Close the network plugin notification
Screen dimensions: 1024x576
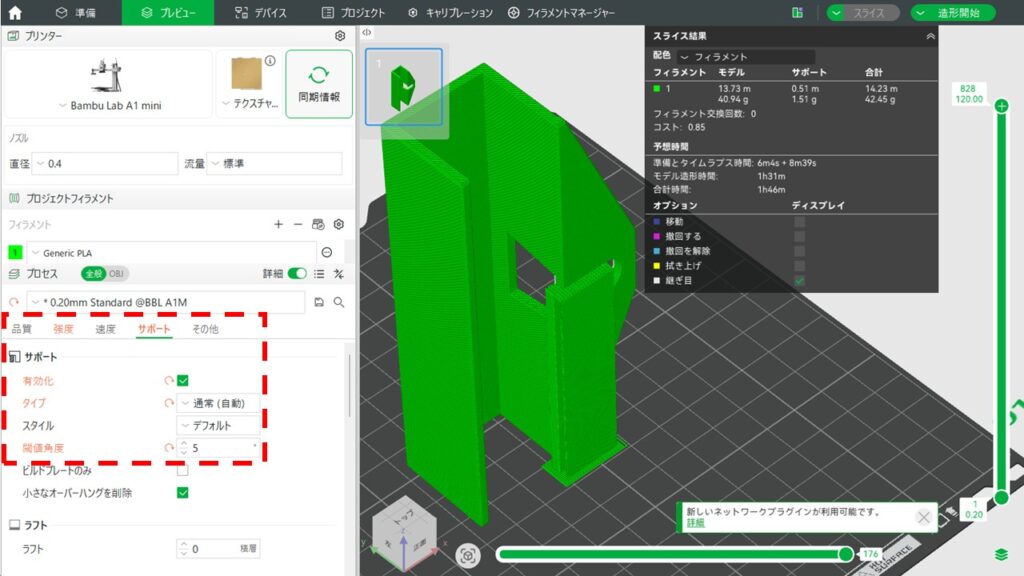tap(923, 518)
